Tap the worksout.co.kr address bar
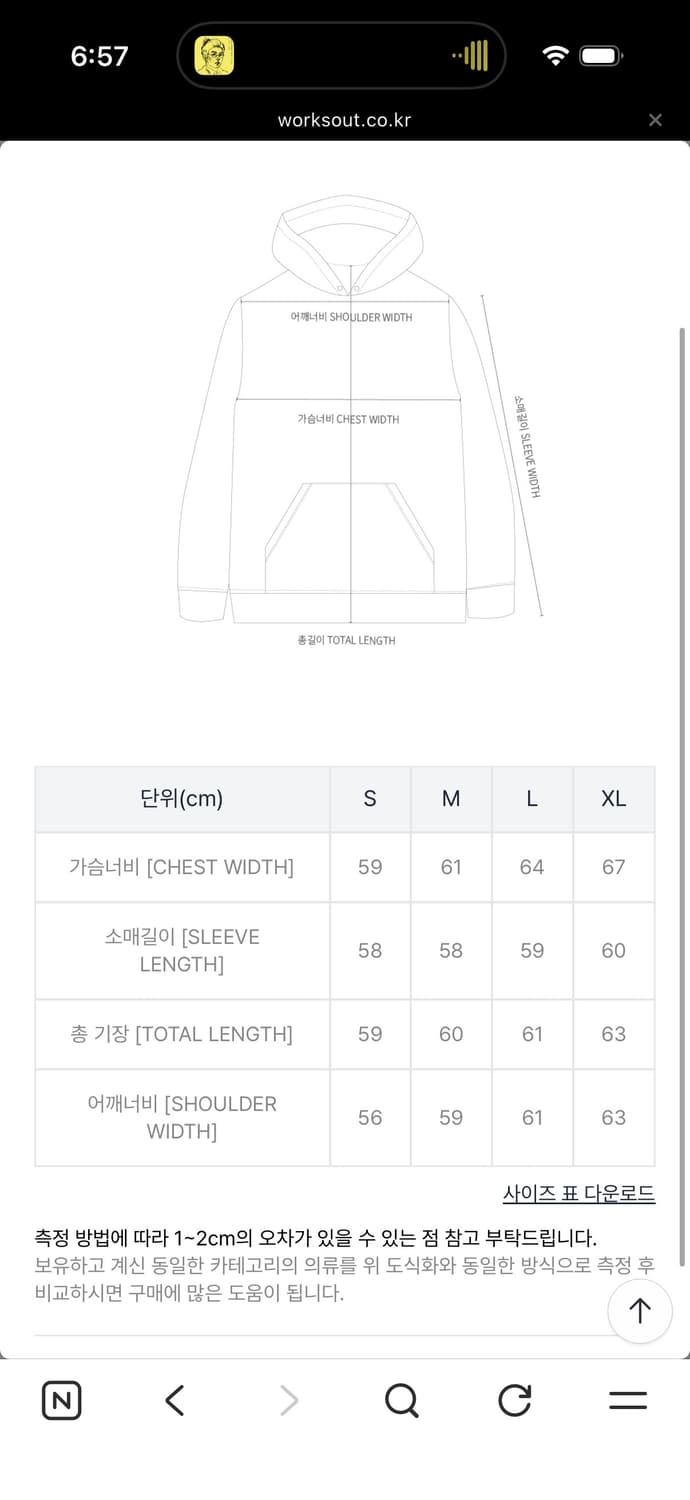The image size is (690, 1500). (345, 119)
